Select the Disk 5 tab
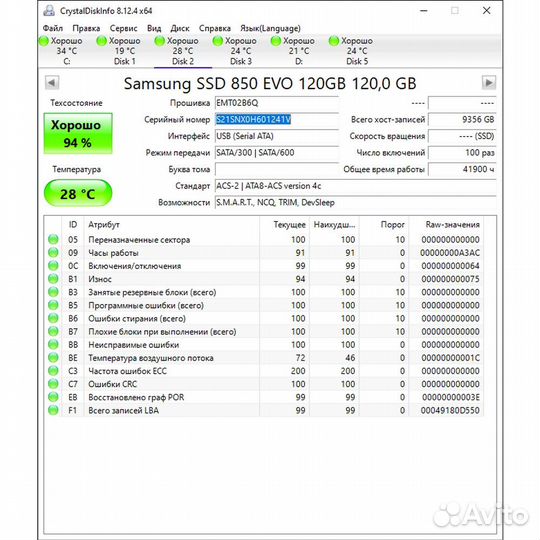 coord(357,51)
